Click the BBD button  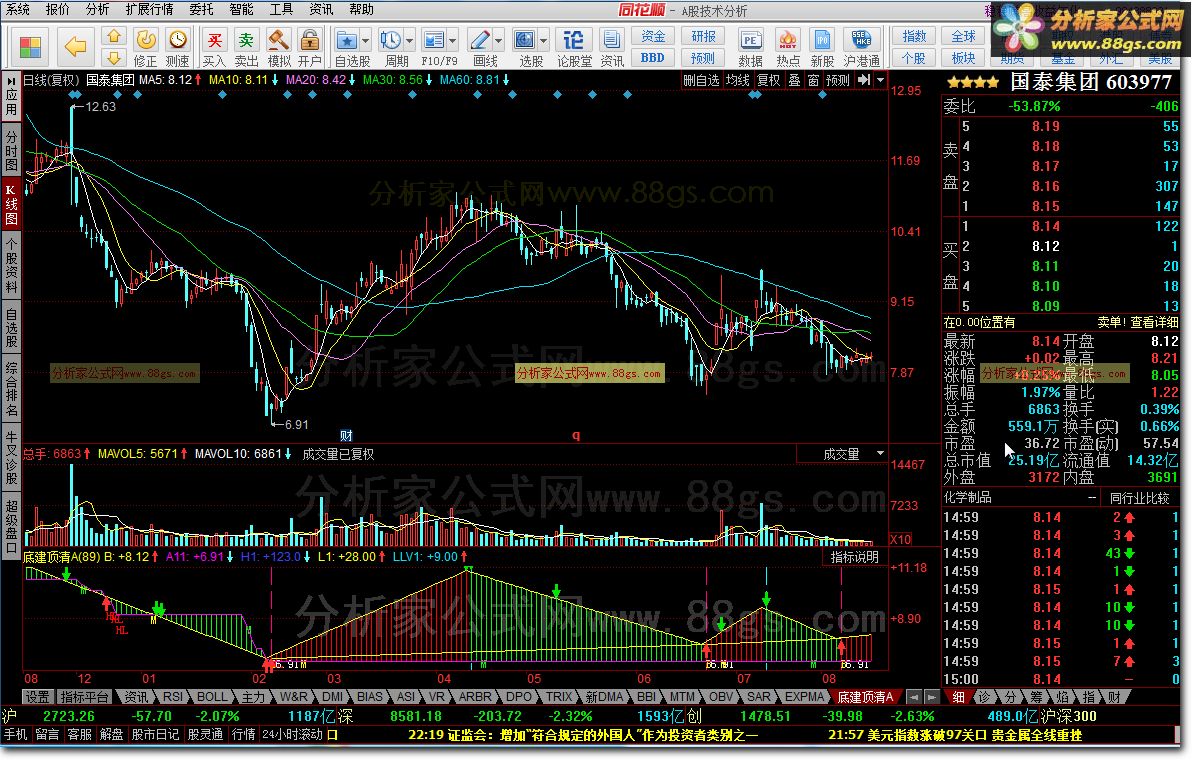(653, 58)
